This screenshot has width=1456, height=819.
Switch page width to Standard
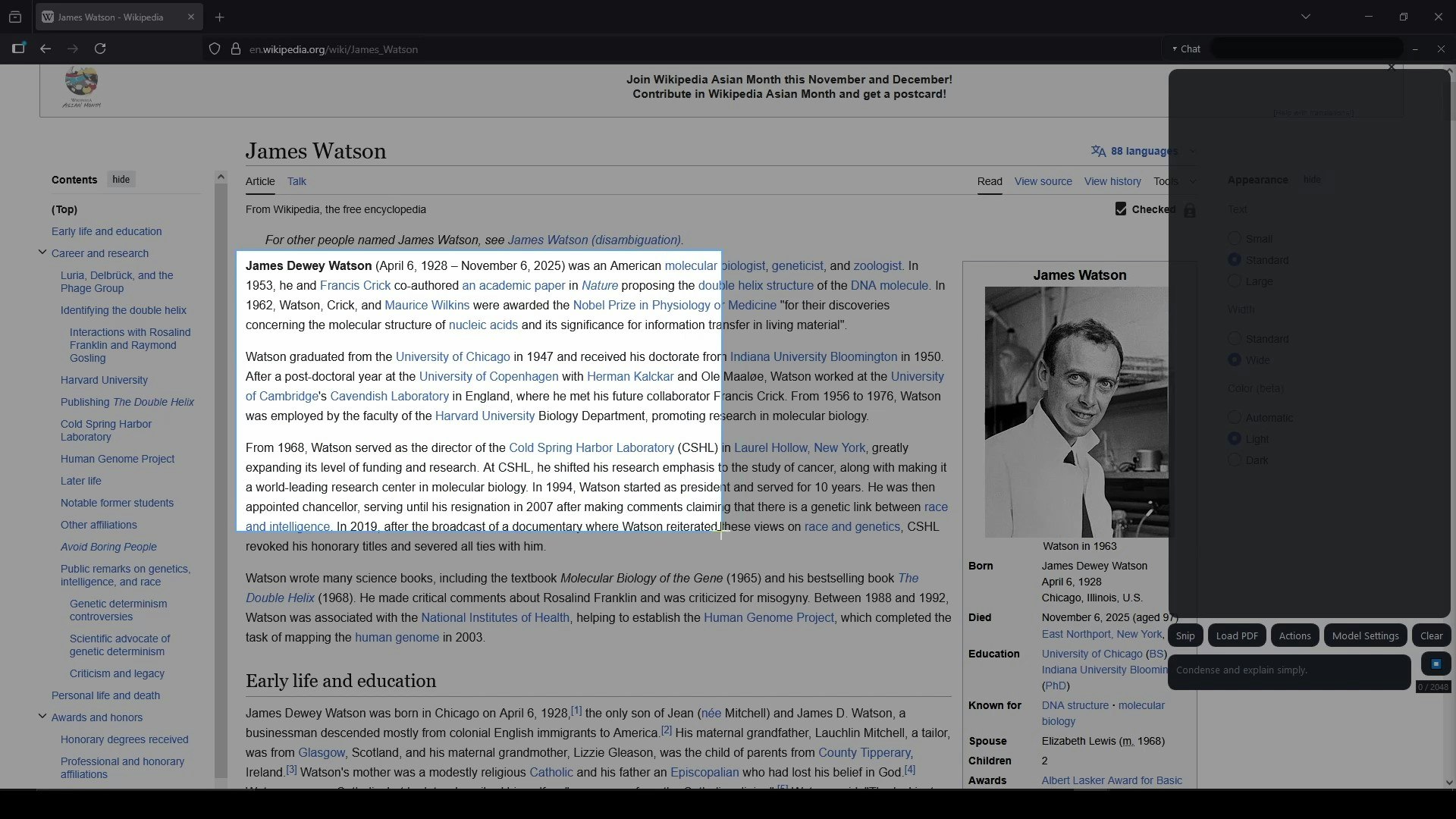point(1235,339)
